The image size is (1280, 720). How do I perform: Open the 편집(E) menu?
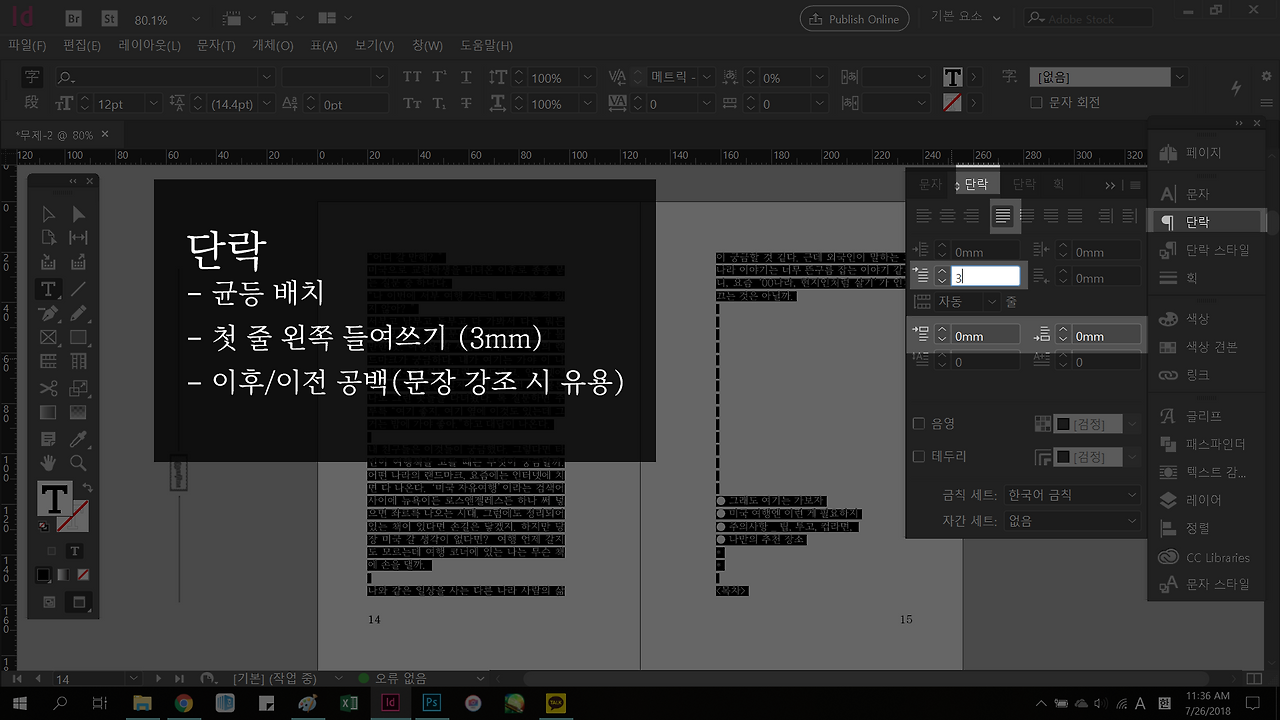pyautogui.click(x=82, y=46)
